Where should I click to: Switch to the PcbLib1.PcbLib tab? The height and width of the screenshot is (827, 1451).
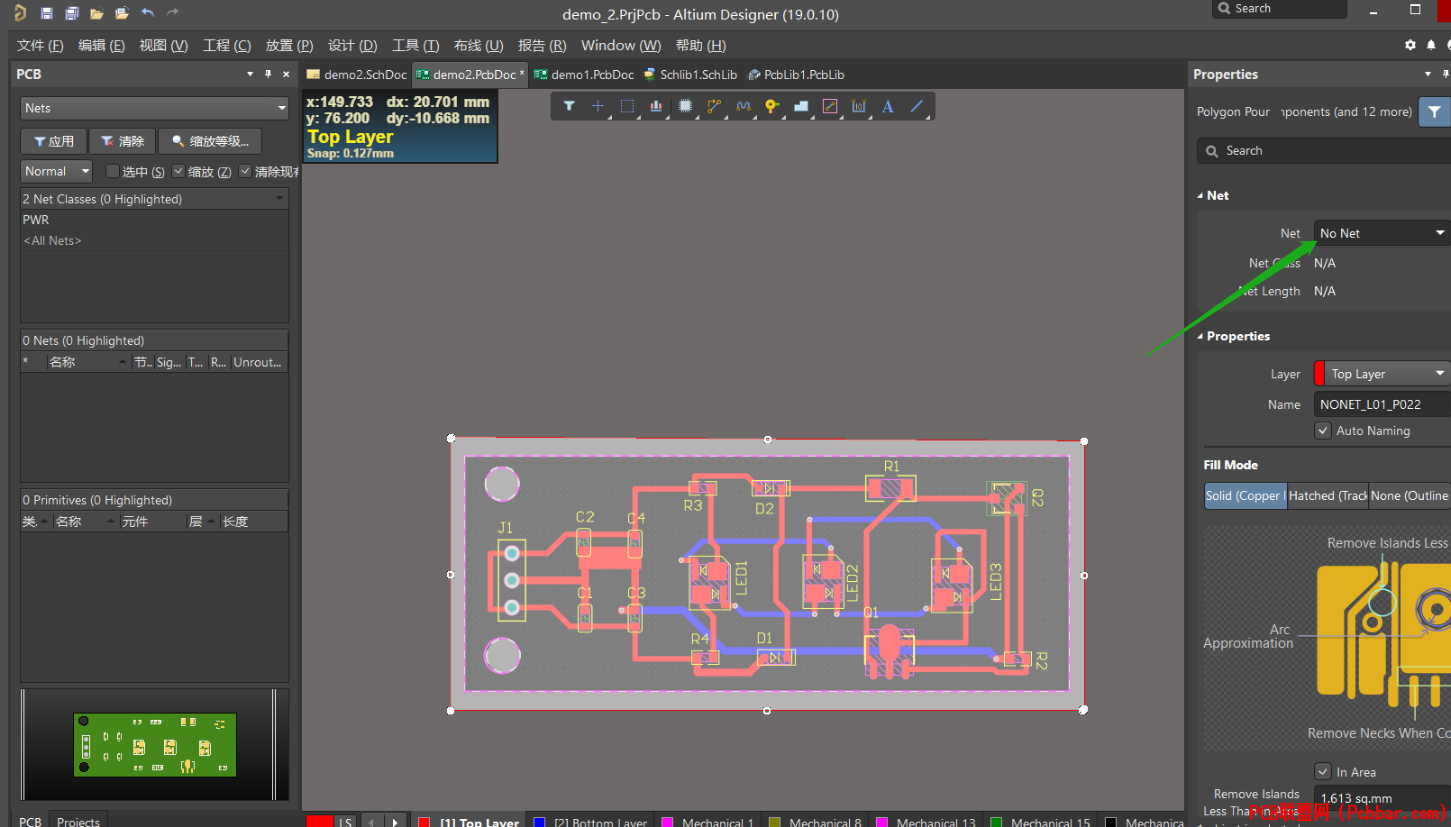pyautogui.click(x=796, y=75)
